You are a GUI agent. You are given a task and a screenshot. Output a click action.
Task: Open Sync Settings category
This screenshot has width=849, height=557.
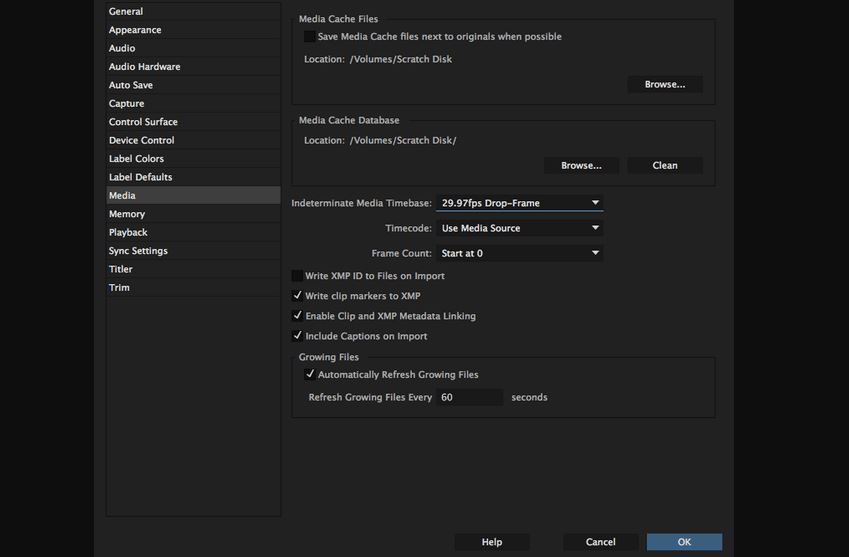[193, 251]
